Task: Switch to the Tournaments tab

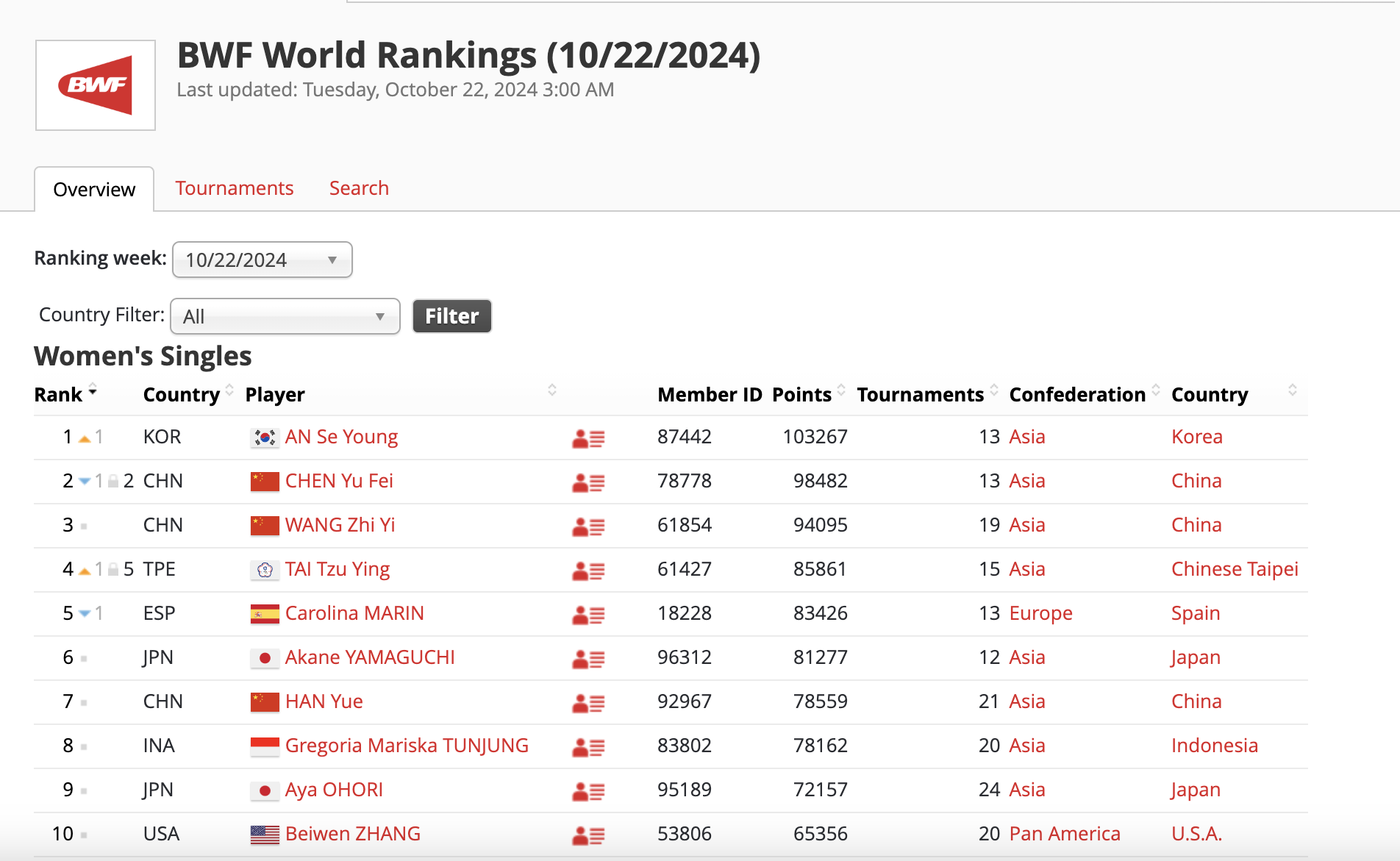Action: (234, 188)
